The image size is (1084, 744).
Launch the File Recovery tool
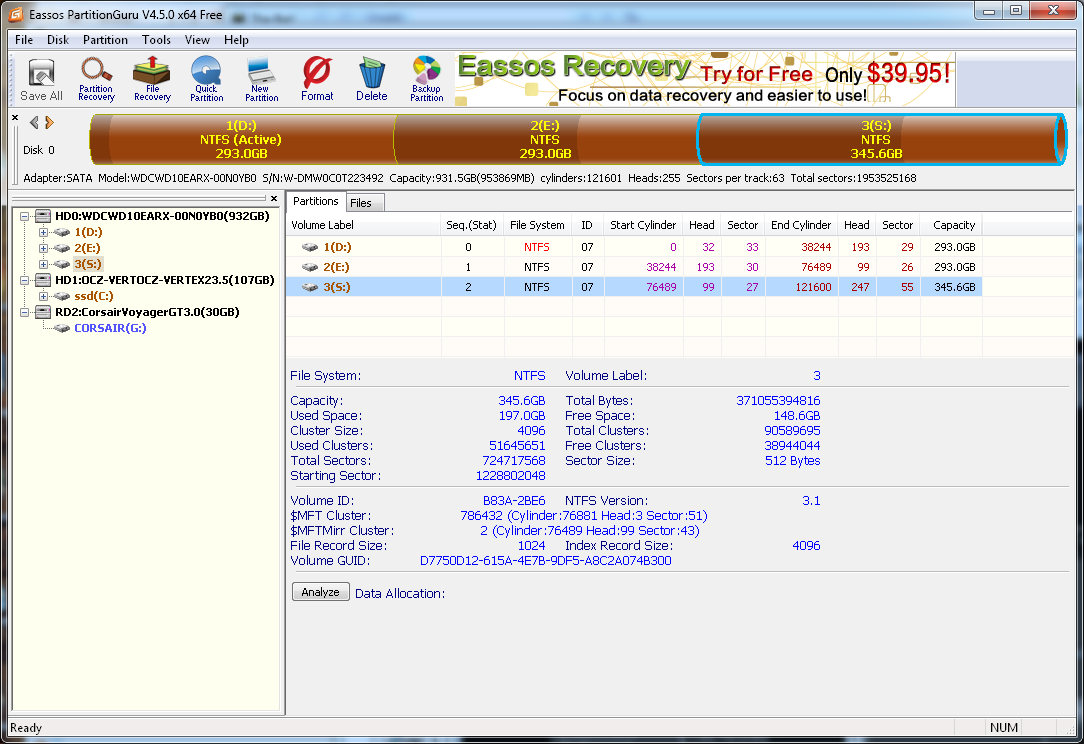(152, 80)
